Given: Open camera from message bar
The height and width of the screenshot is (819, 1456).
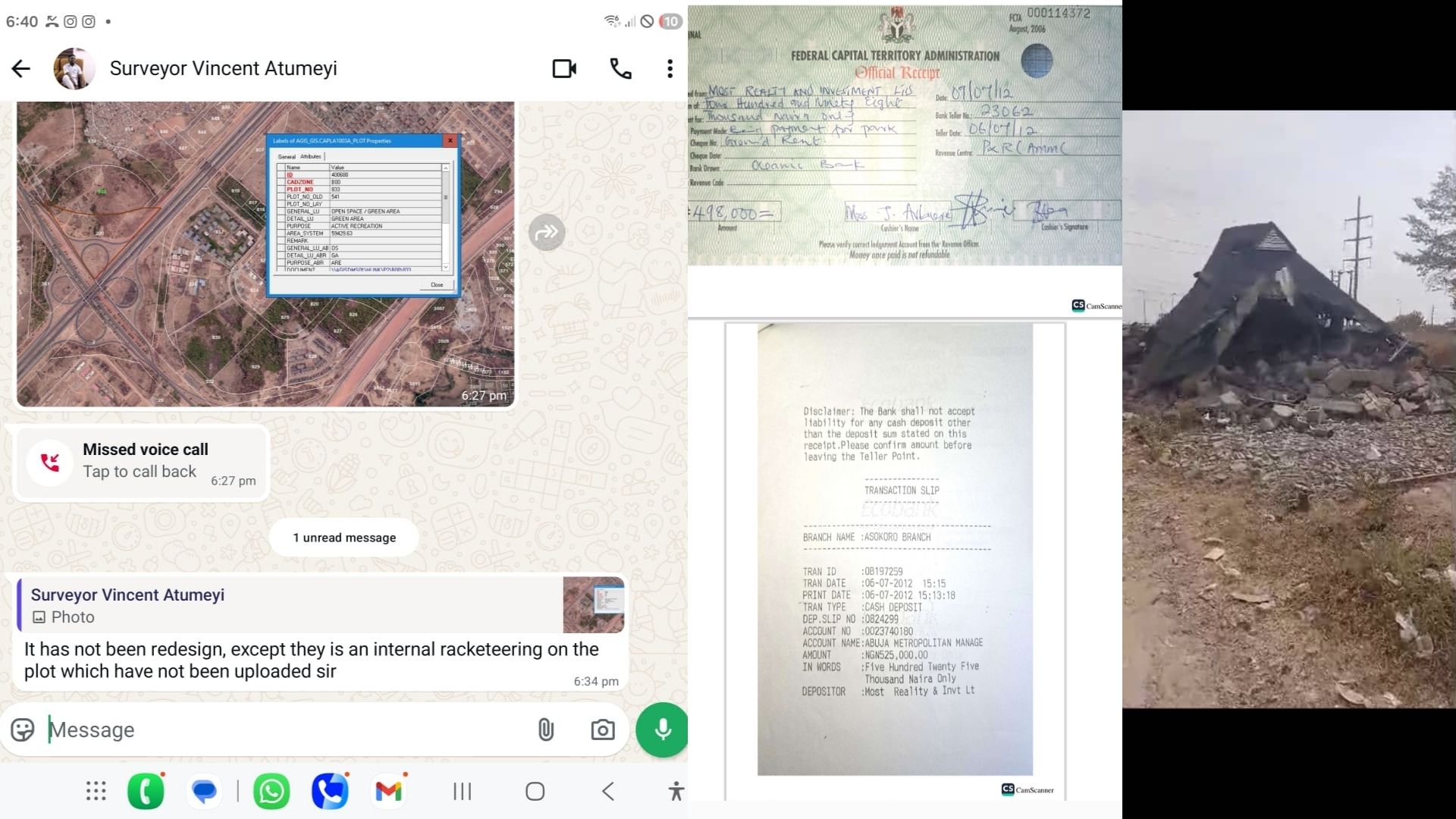Looking at the screenshot, I should coord(603,730).
